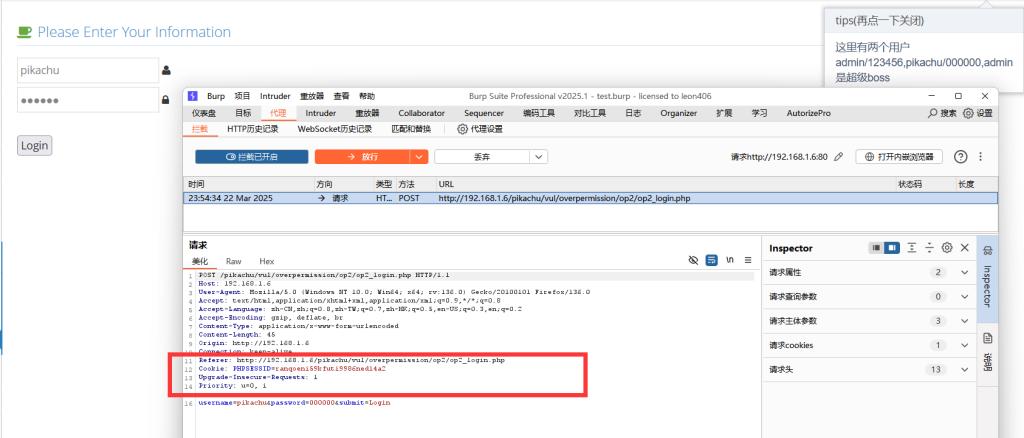Switch Inspector to side layout icon
This screenshot has width=1024, height=438.
point(892,248)
